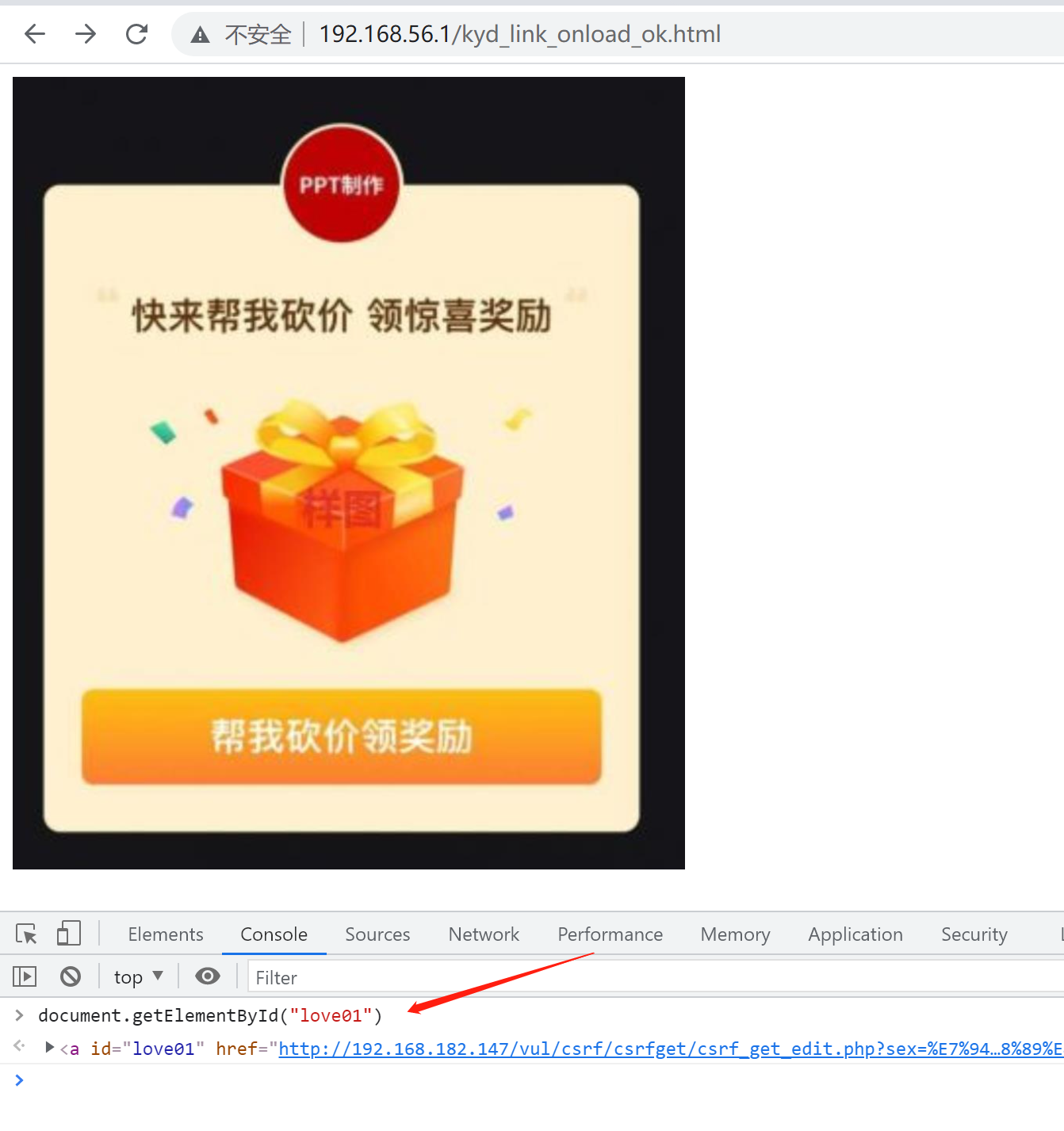Create a live expression with the eye icon
Viewport: 1064px width, 1131px height.
(207, 976)
